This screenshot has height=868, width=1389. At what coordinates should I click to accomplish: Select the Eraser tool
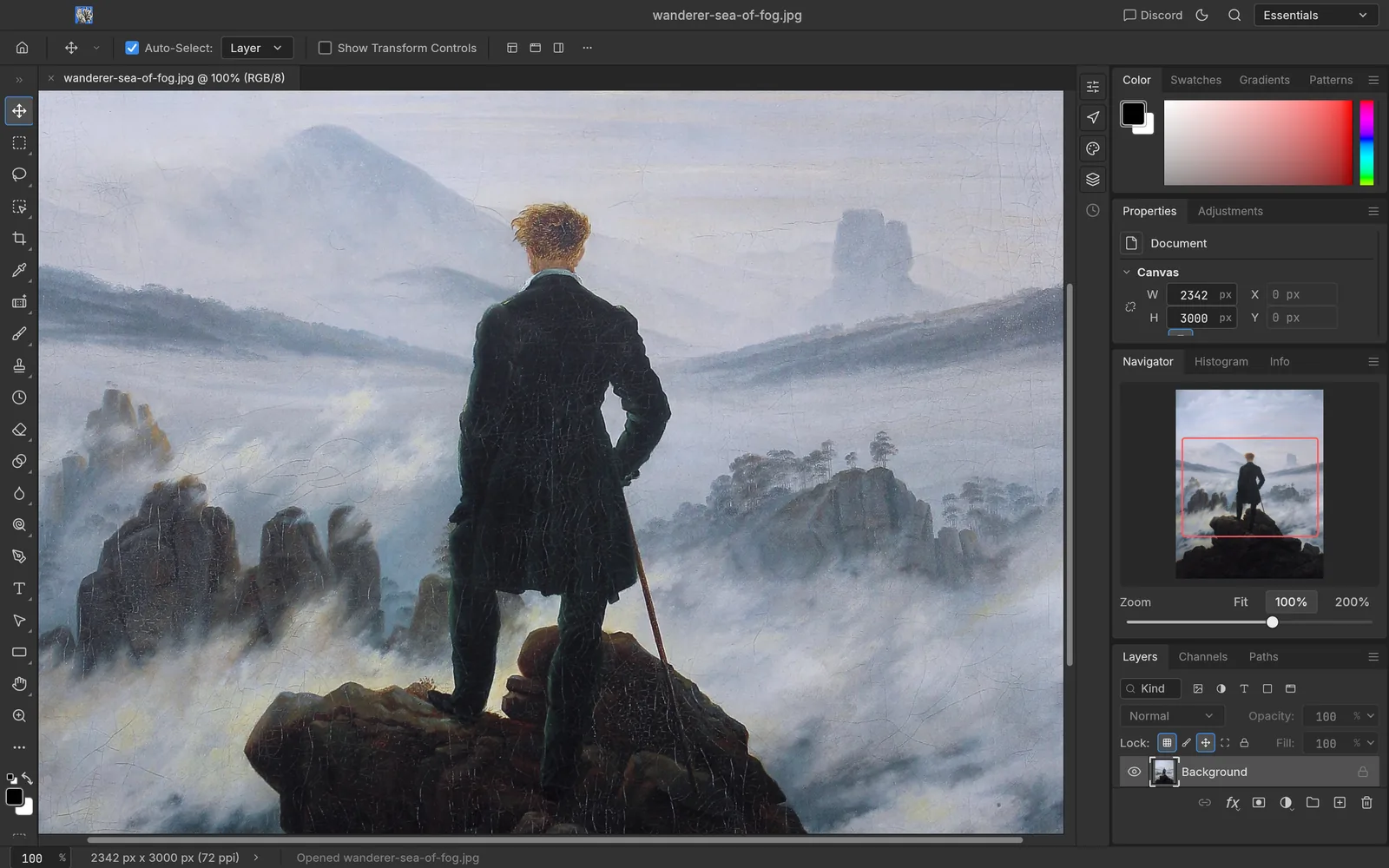tap(19, 430)
